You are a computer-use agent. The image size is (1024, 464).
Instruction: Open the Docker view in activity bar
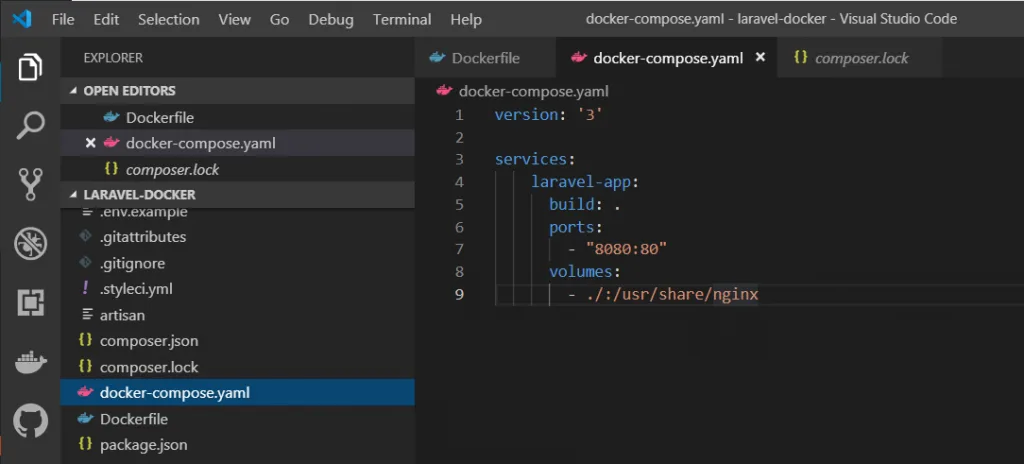[x=31, y=362]
